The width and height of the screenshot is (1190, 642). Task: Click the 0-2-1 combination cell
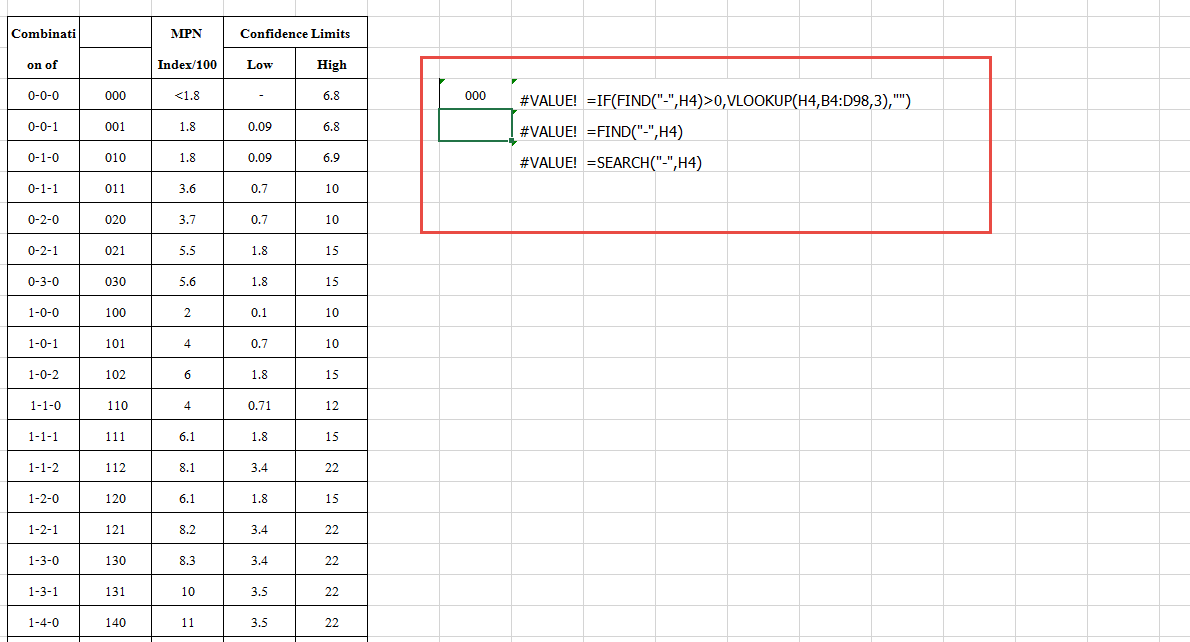[x=43, y=250]
